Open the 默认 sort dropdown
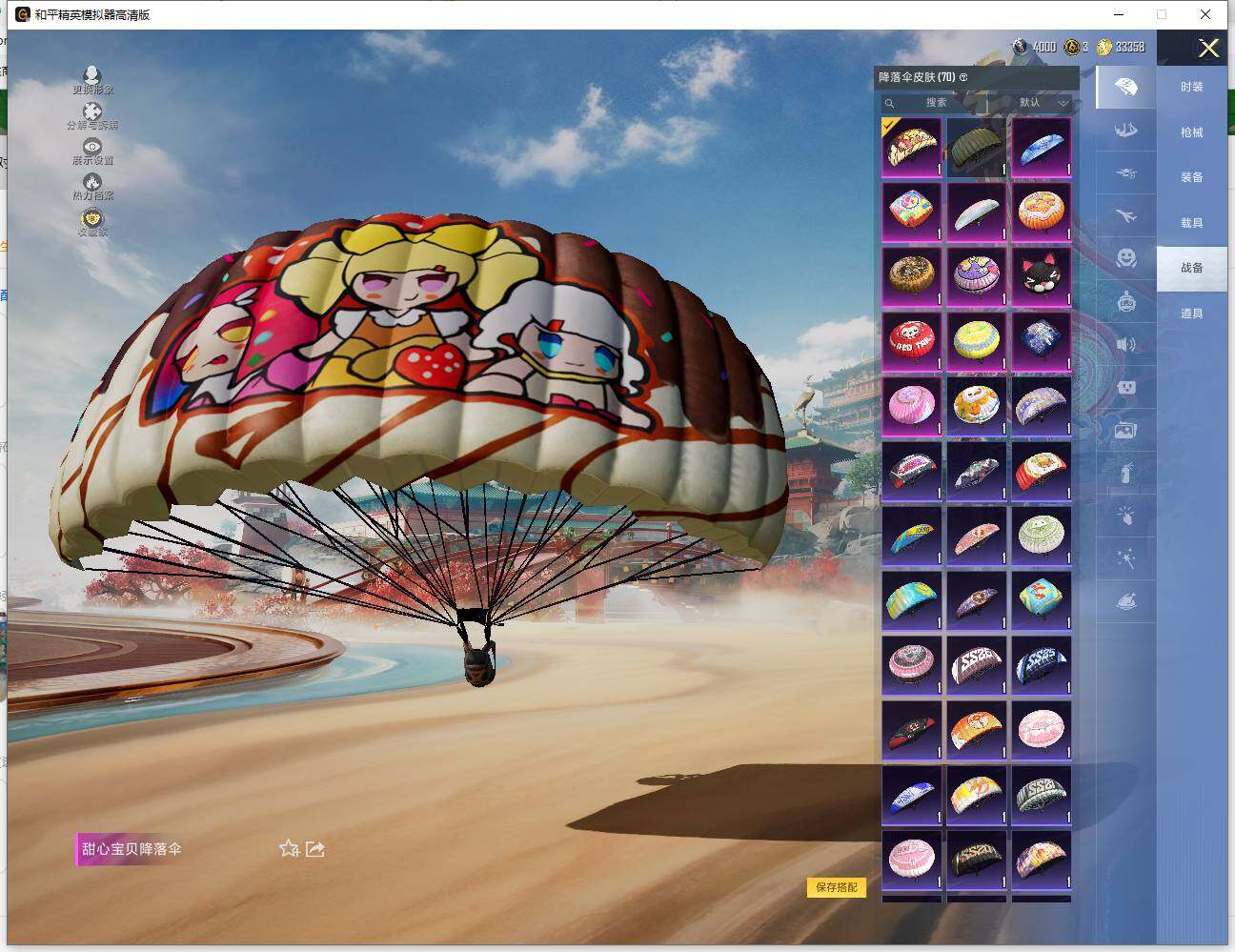1235x952 pixels. (1042, 103)
